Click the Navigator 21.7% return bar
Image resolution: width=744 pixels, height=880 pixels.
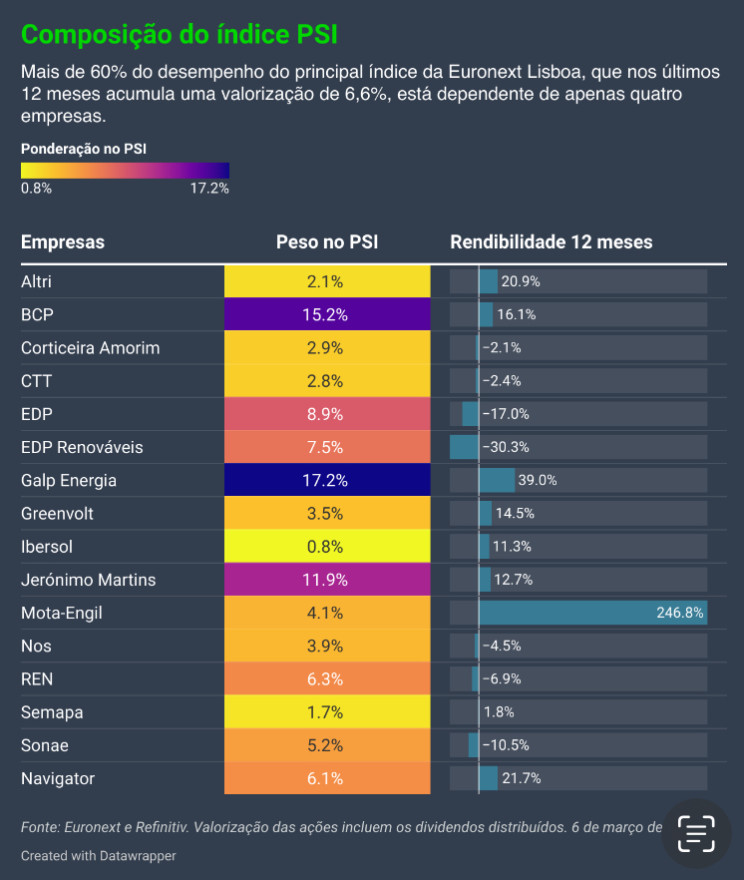(488, 778)
